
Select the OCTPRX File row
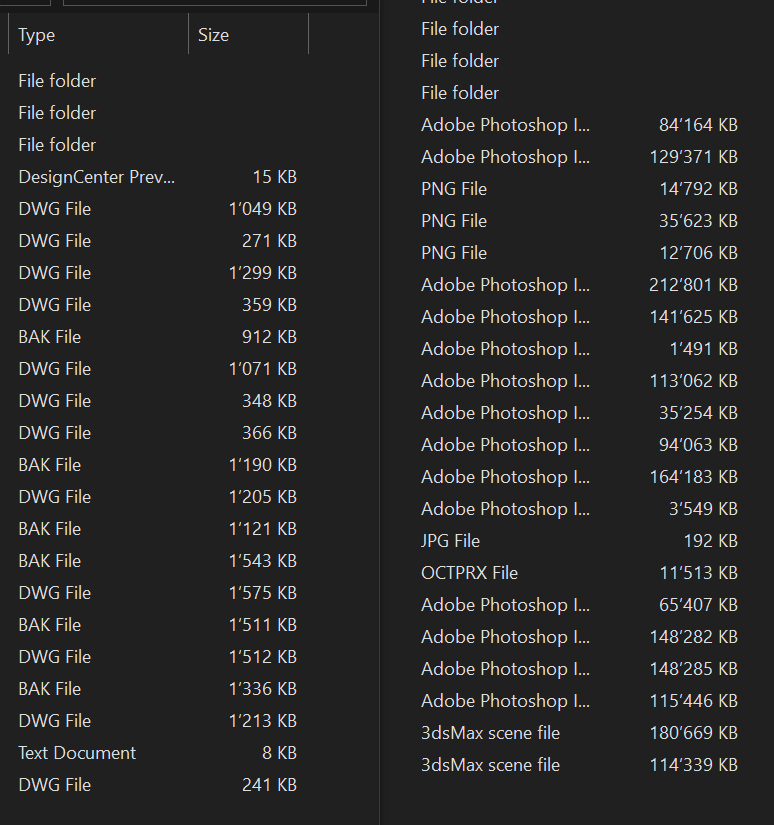pyautogui.click(x=470, y=573)
